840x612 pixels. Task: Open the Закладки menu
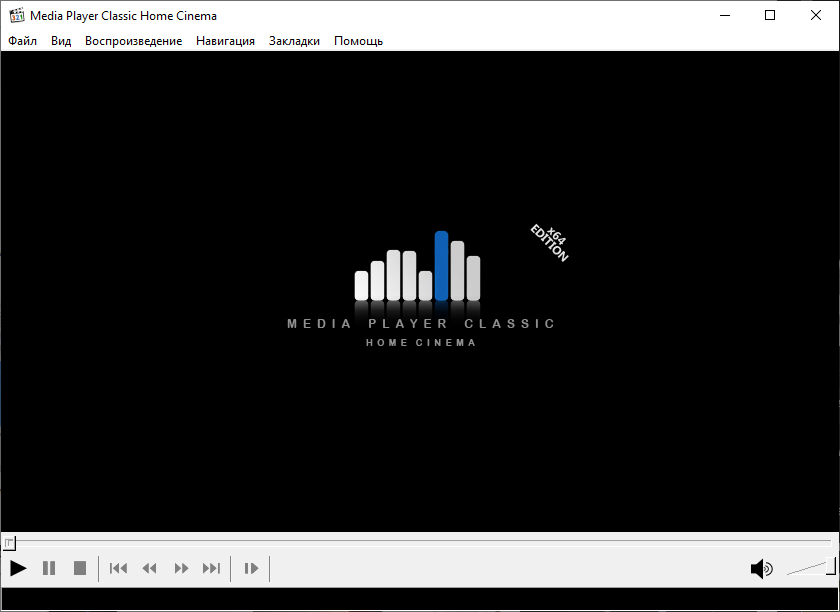tap(294, 41)
